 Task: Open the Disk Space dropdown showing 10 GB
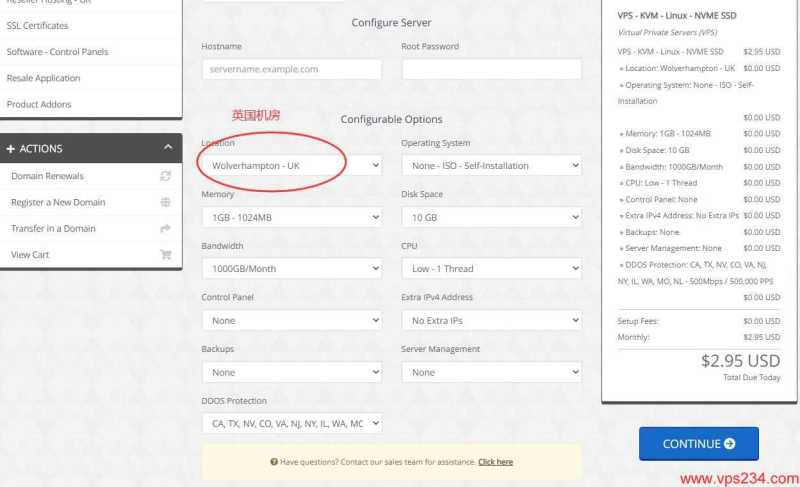point(491,218)
